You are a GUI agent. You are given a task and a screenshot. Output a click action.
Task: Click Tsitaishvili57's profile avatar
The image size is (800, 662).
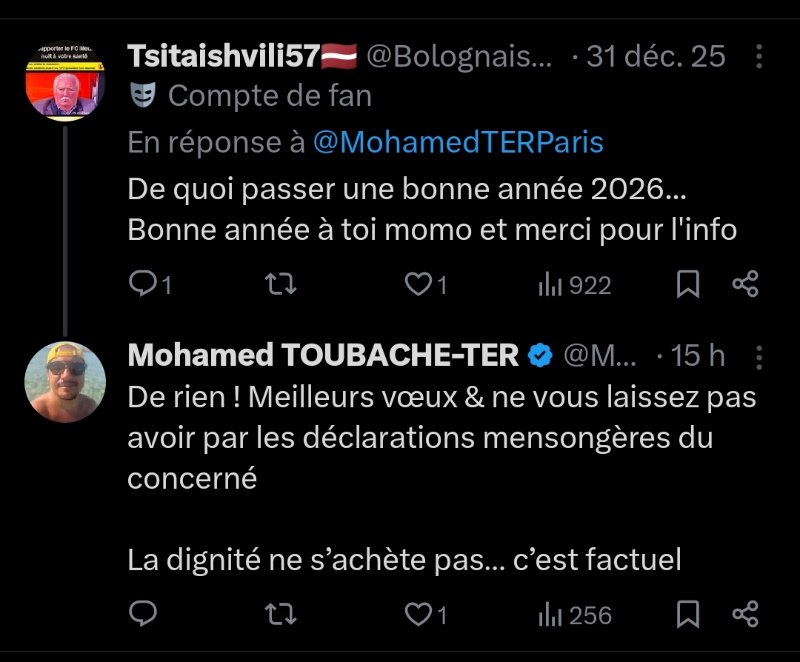pyautogui.click(x=66, y=82)
